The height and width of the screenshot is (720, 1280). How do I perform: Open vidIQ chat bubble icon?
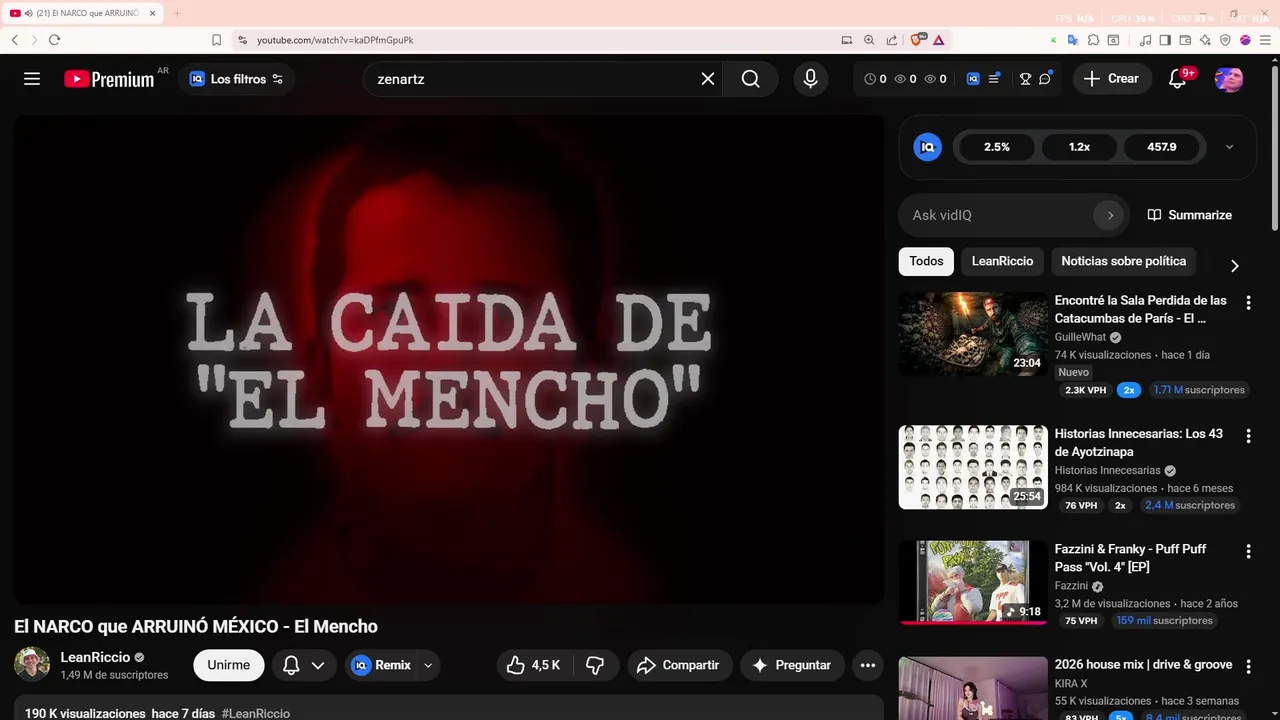tap(1045, 78)
